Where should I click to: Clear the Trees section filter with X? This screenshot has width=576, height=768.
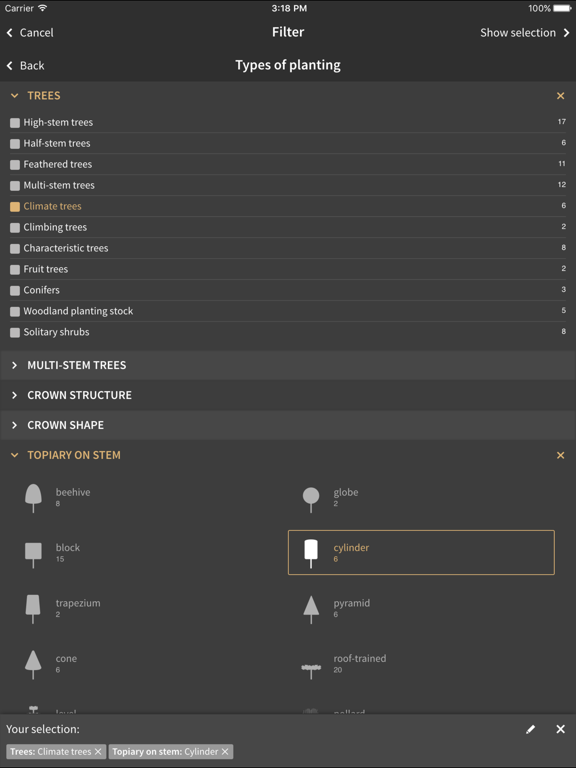point(561,96)
